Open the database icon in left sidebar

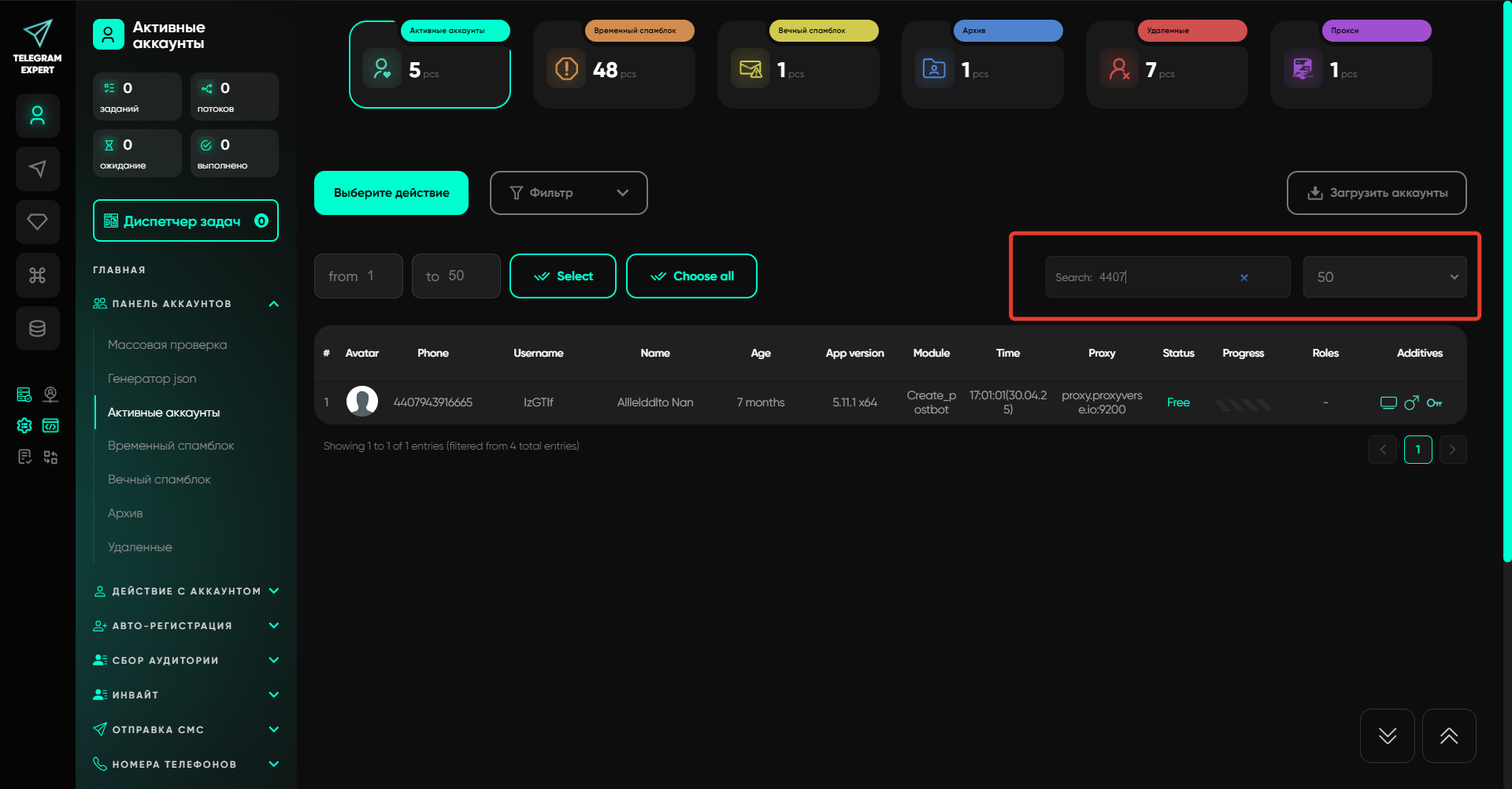pos(37,328)
